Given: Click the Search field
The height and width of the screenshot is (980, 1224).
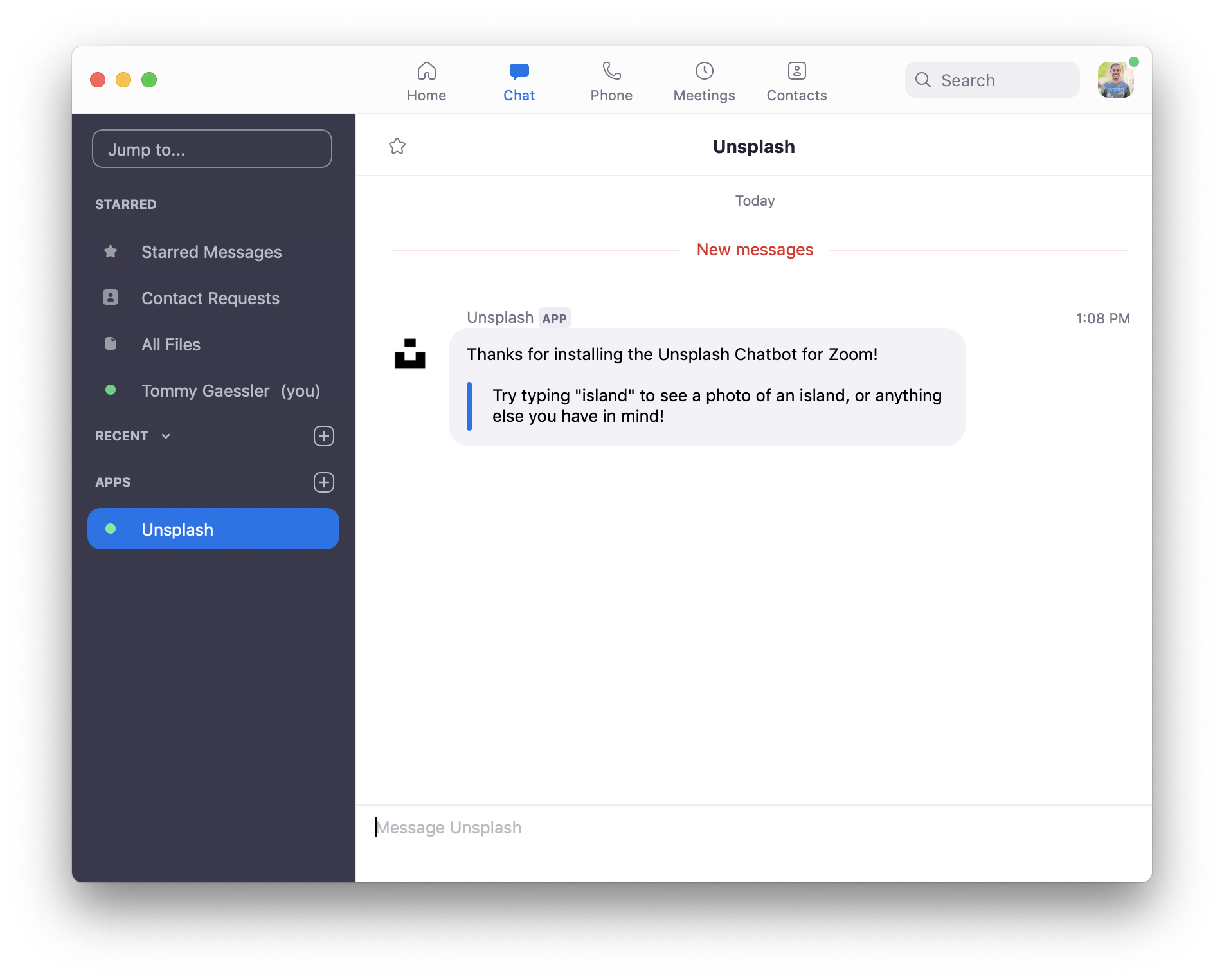Looking at the screenshot, I should click(992, 80).
